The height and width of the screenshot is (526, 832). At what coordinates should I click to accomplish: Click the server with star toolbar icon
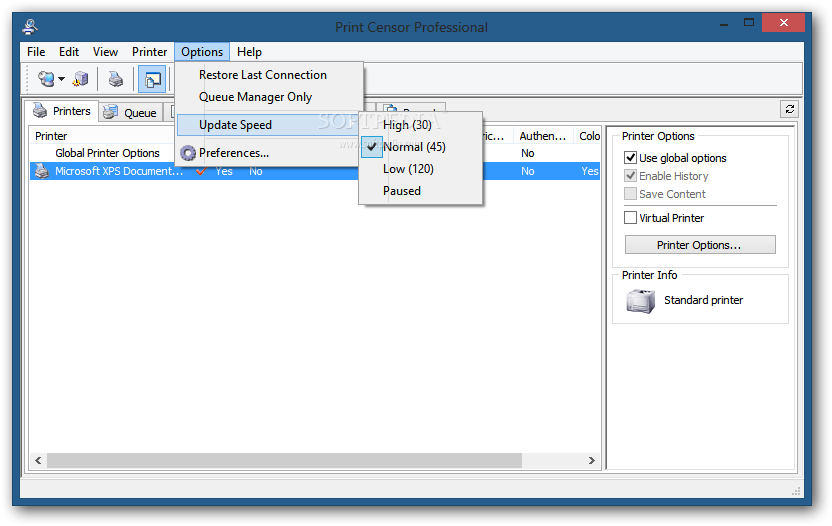(x=80, y=79)
